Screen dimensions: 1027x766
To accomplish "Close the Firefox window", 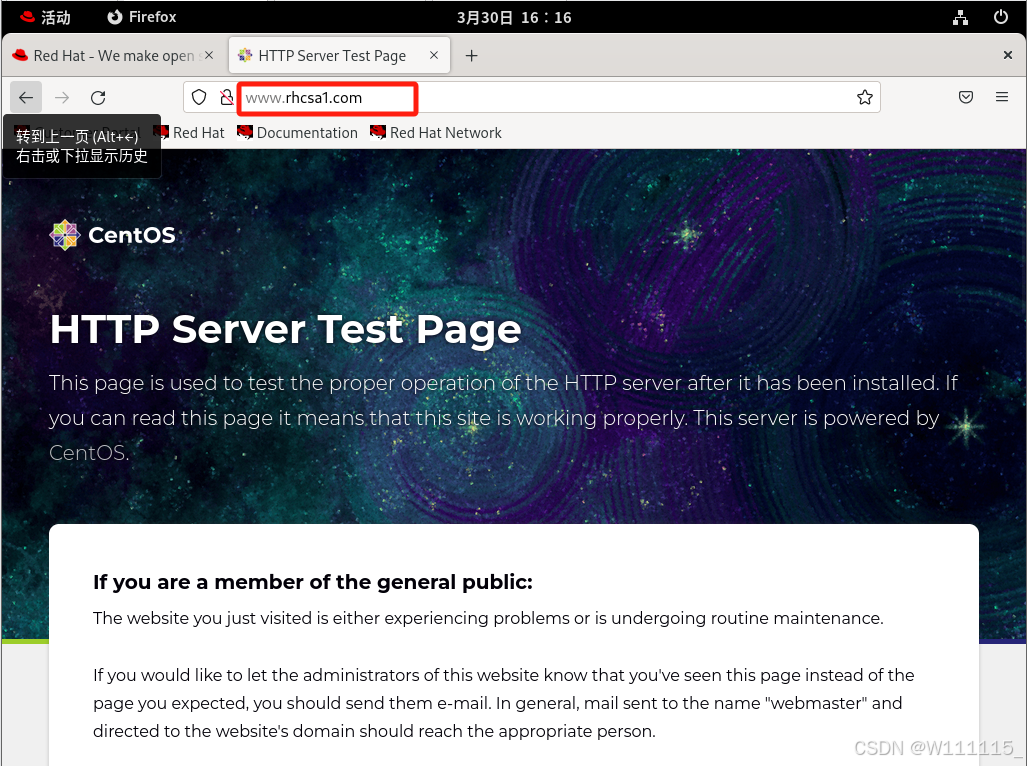I will 1007,56.
